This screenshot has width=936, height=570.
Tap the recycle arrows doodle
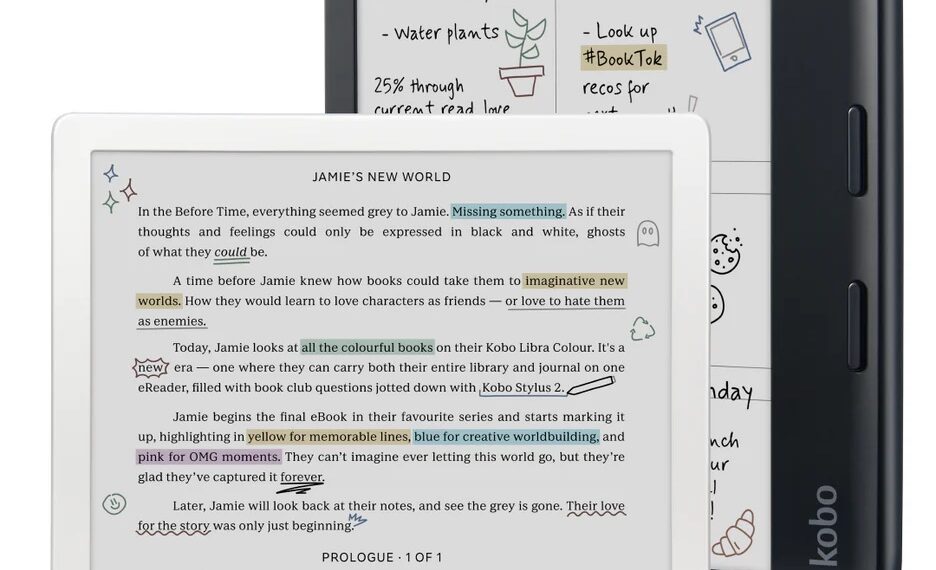click(x=642, y=328)
